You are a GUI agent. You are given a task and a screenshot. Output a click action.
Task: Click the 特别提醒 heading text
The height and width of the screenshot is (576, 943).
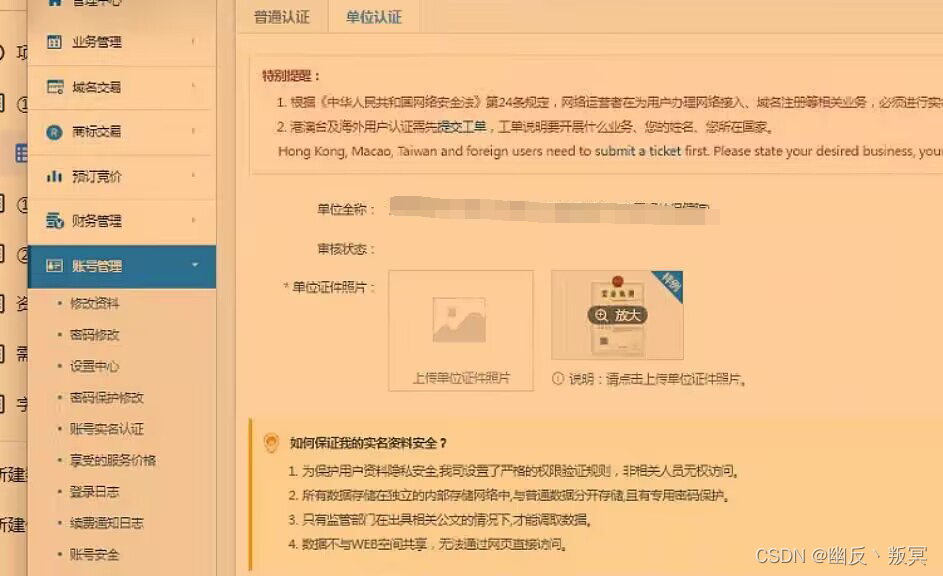click(291, 76)
